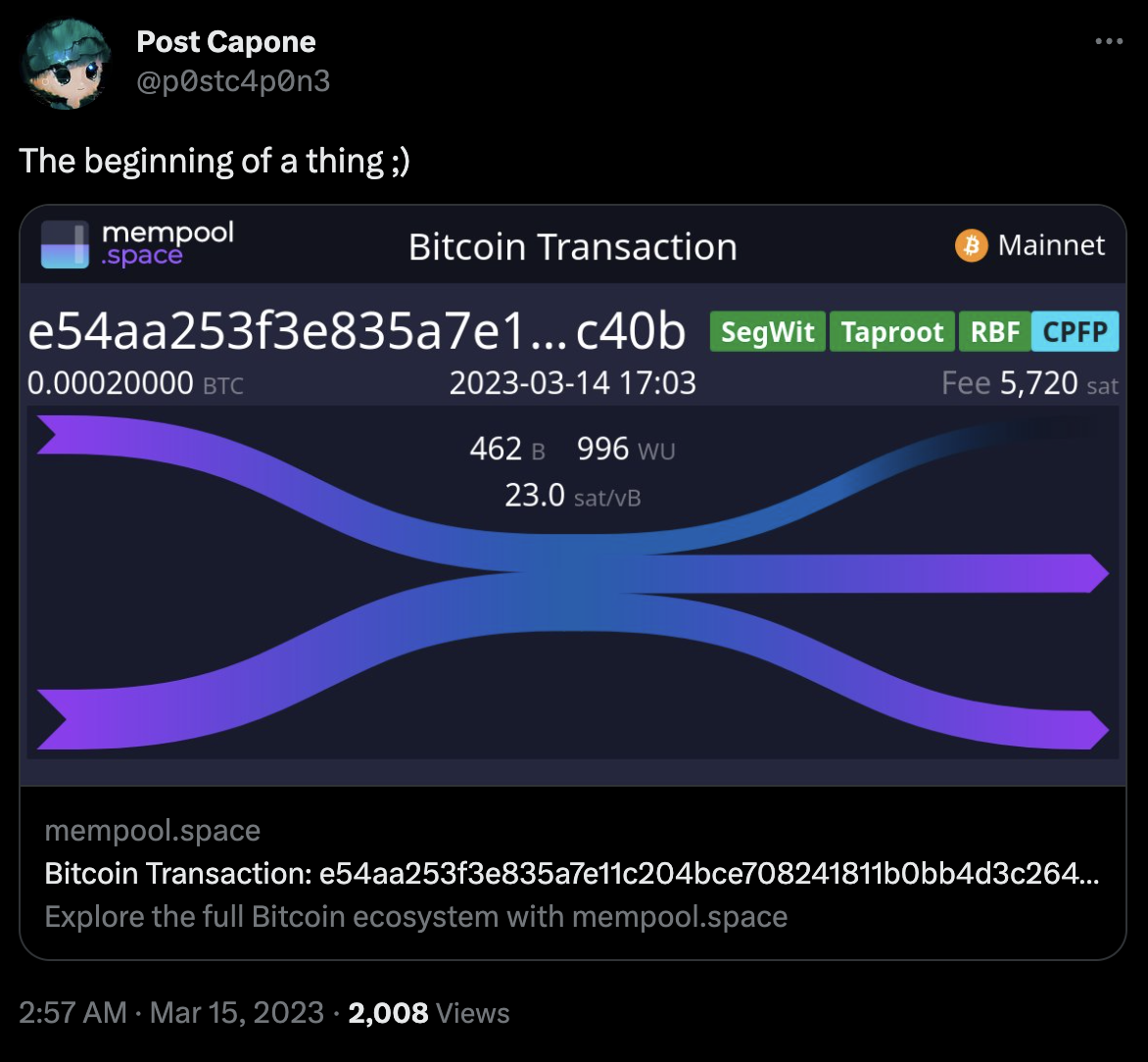The height and width of the screenshot is (1062, 1148).
Task: Select the Bitcoin Transaction header
Action: click(x=573, y=246)
